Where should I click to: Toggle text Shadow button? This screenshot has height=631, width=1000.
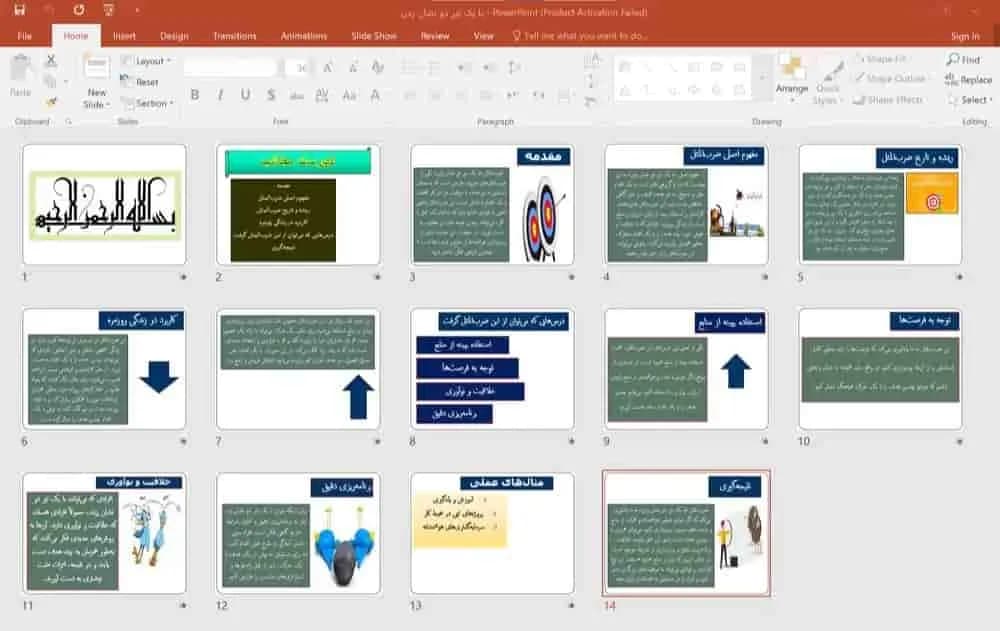pyautogui.click(x=271, y=95)
